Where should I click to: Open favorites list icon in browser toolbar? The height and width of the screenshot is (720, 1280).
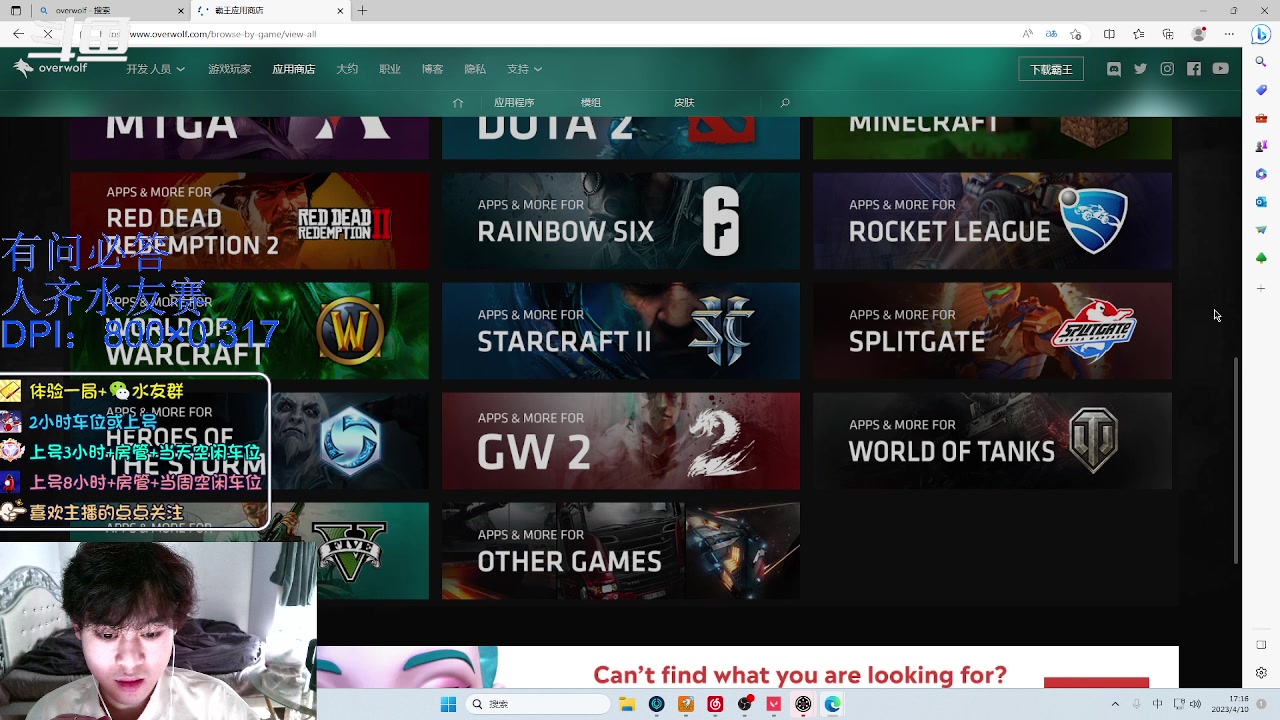(x=1139, y=34)
